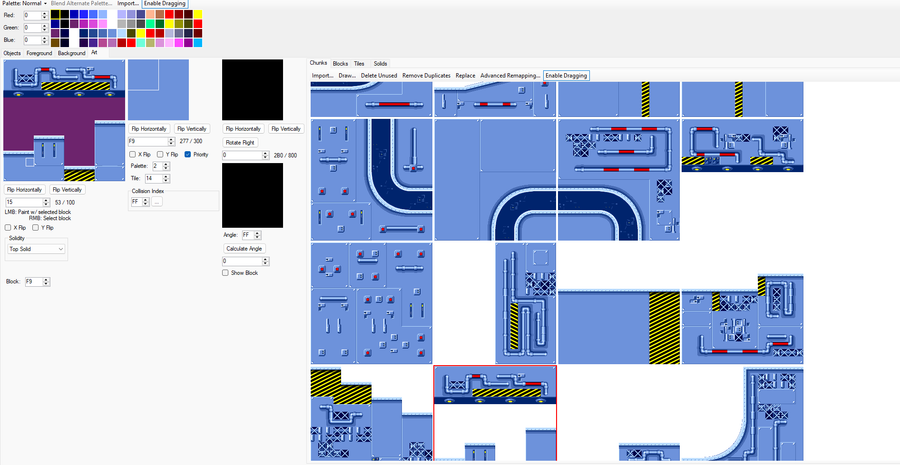The height and width of the screenshot is (465, 900).
Task: Click Delete Unused chunks
Action: pos(379,75)
